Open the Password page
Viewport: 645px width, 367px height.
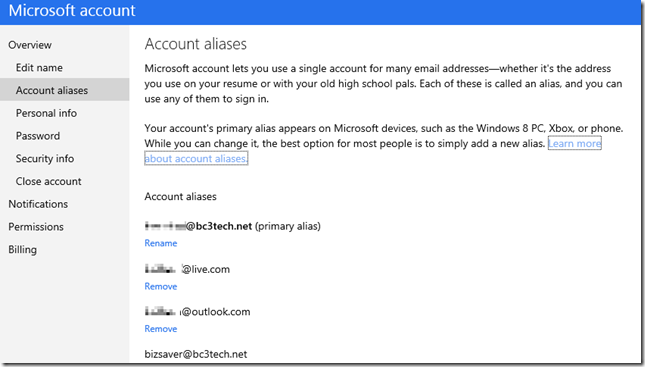[x=38, y=136]
